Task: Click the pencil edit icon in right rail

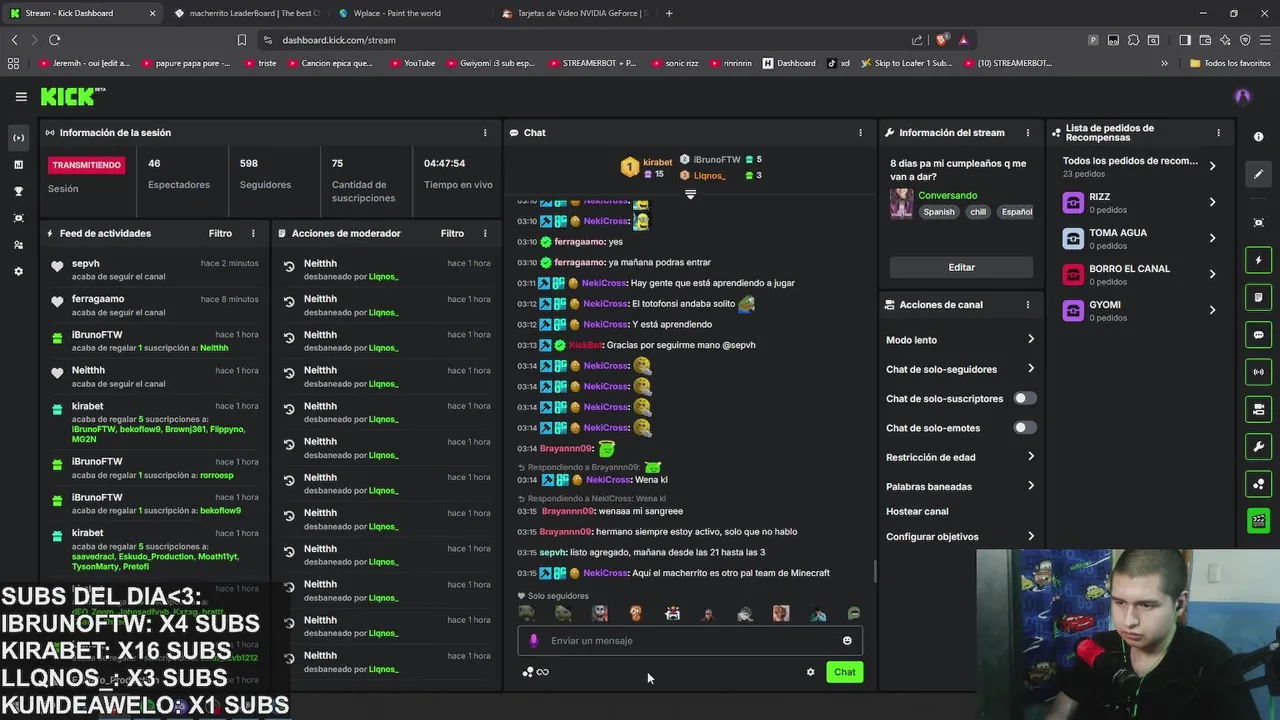Action: (1259, 174)
